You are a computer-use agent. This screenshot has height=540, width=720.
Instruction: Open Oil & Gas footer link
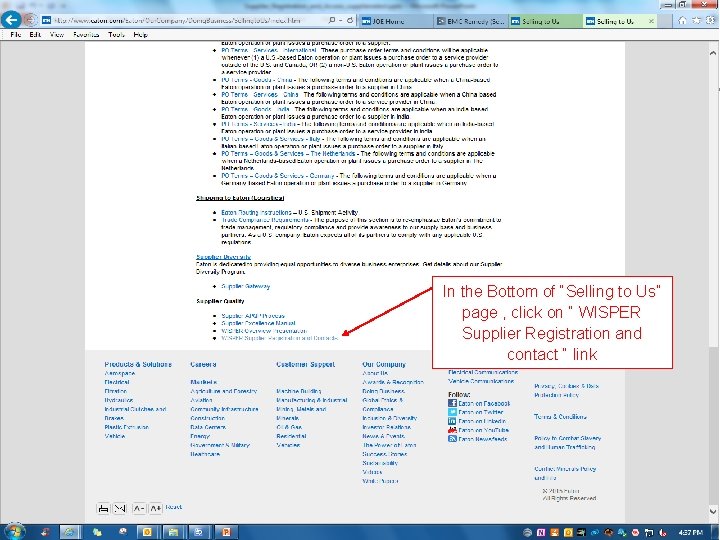[x=289, y=427]
